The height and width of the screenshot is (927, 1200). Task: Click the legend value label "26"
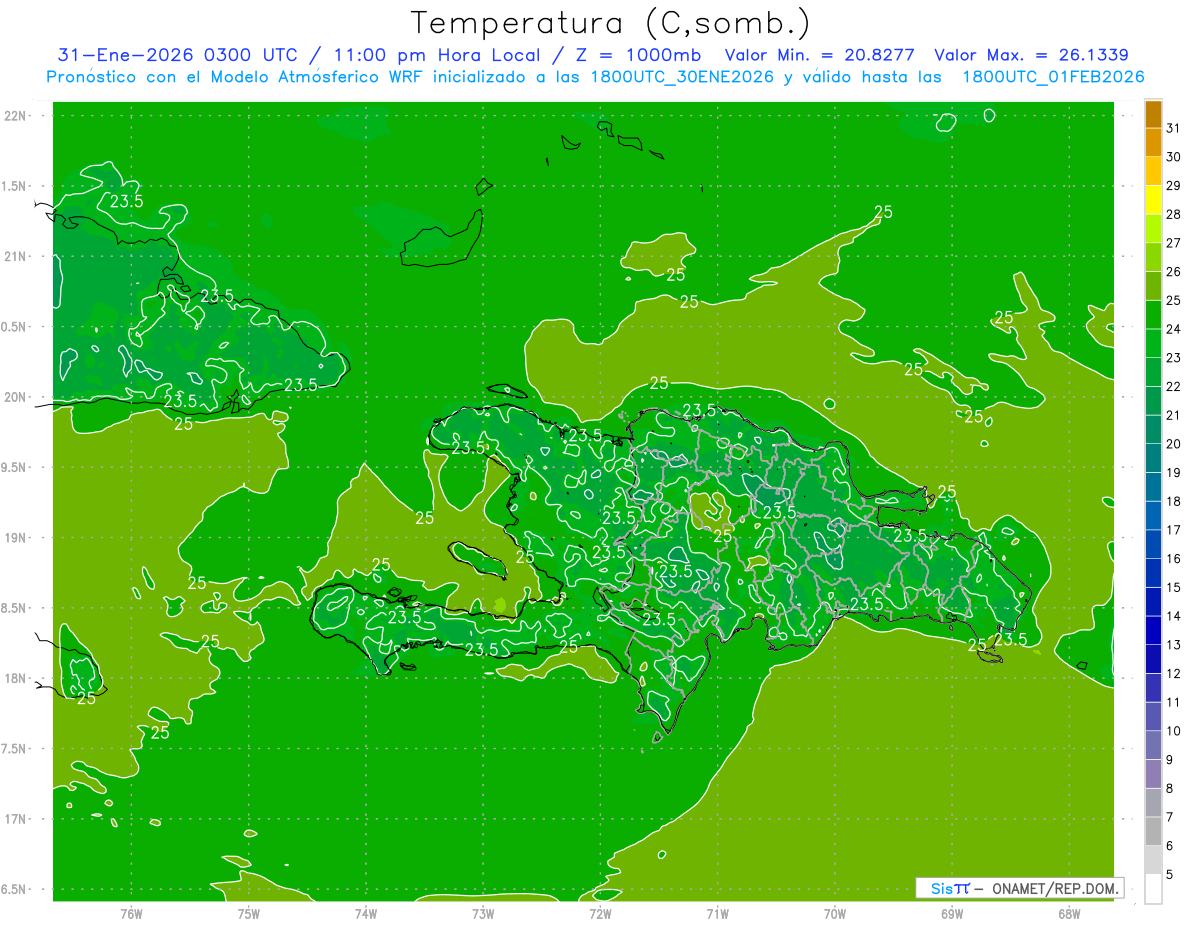coord(1173,272)
